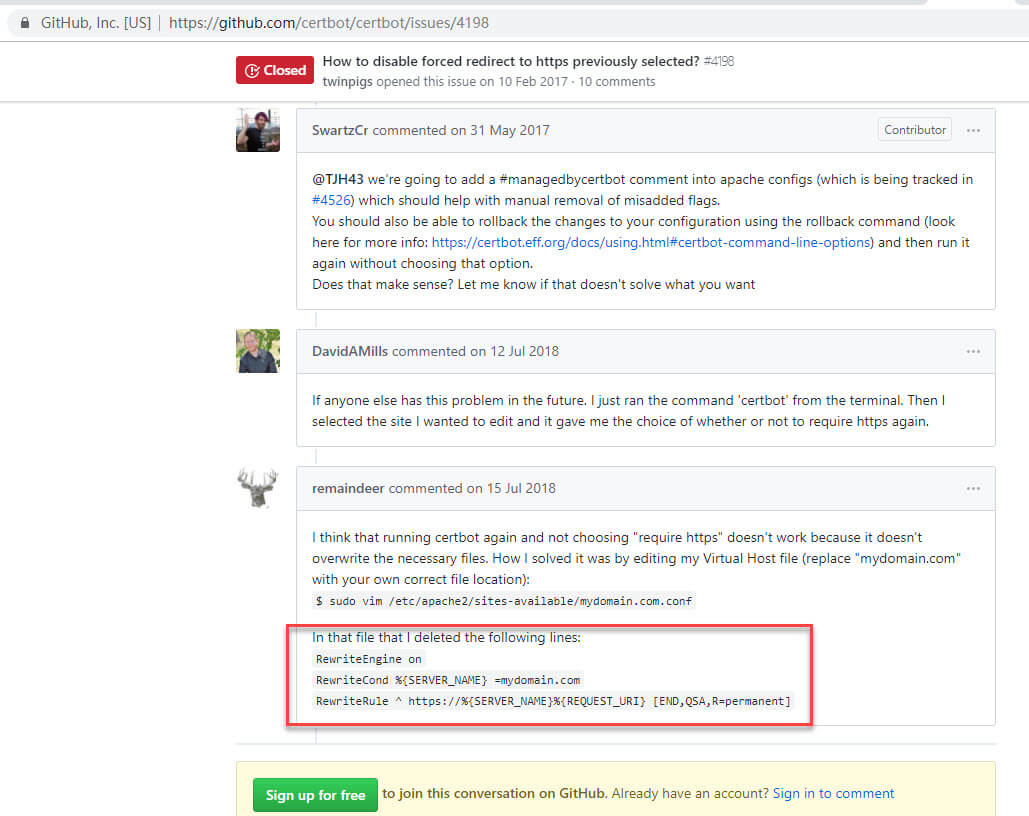Click the 31 May 2017 comment timestamp
Image resolution: width=1029 pixels, height=816 pixels.
(509, 130)
